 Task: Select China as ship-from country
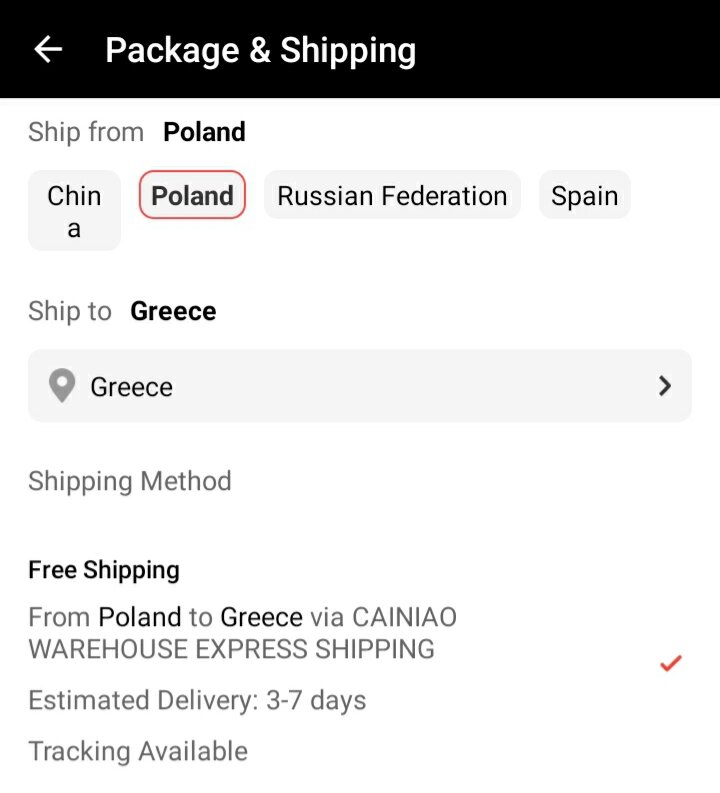tap(74, 211)
